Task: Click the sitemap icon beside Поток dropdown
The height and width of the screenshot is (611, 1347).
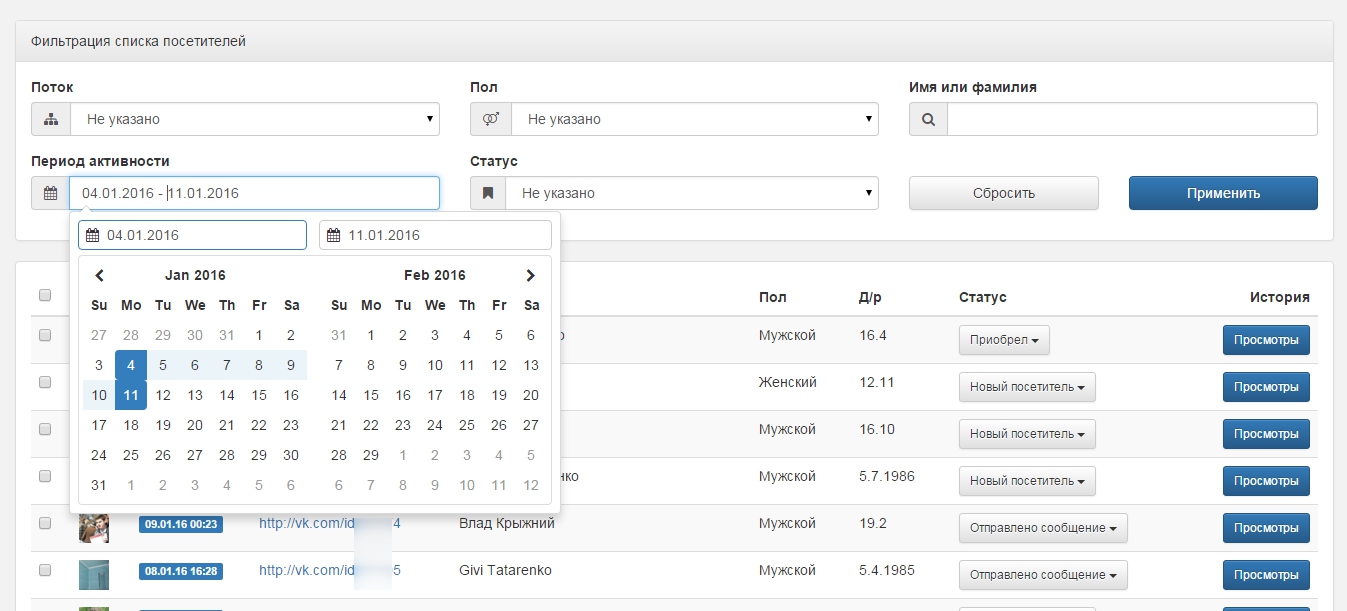Action: [x=51, y=120]
